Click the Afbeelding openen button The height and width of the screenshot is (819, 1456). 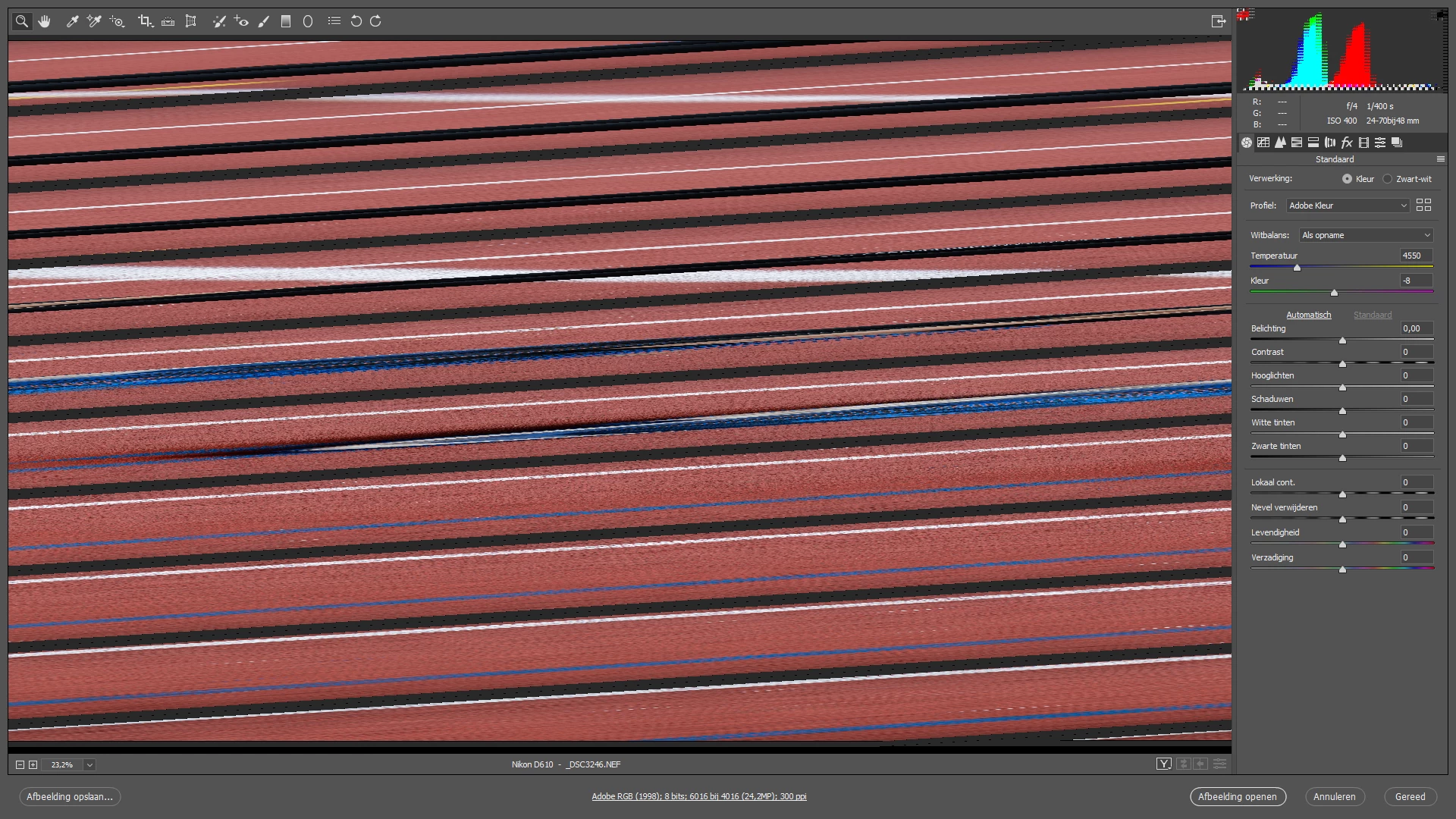click(x=1238, y=796)
